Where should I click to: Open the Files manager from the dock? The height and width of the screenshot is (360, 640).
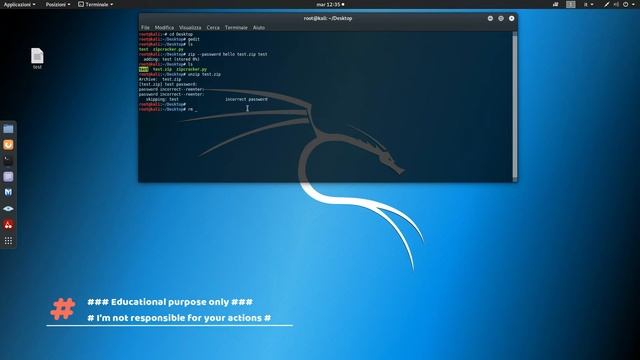8,129
